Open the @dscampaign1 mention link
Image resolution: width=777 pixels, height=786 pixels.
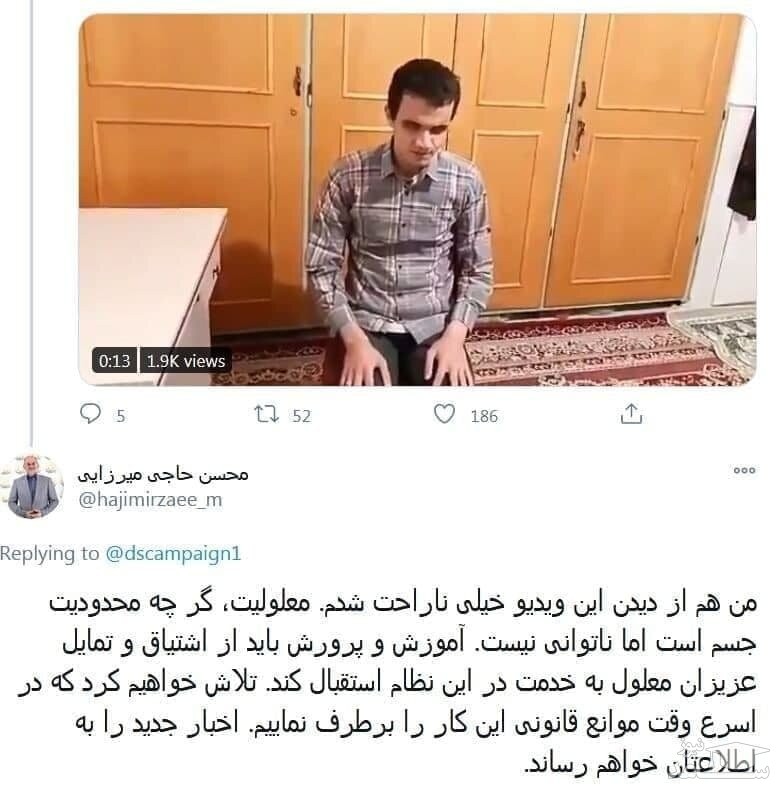(173, 553)
